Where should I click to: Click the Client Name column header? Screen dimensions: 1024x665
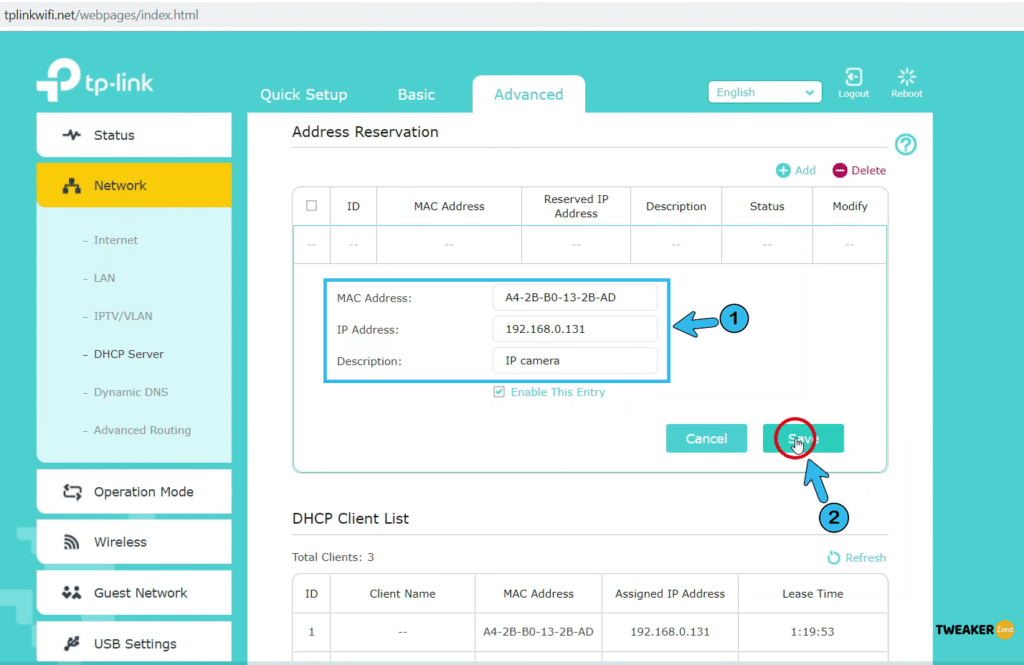click(x=402, y=594)
